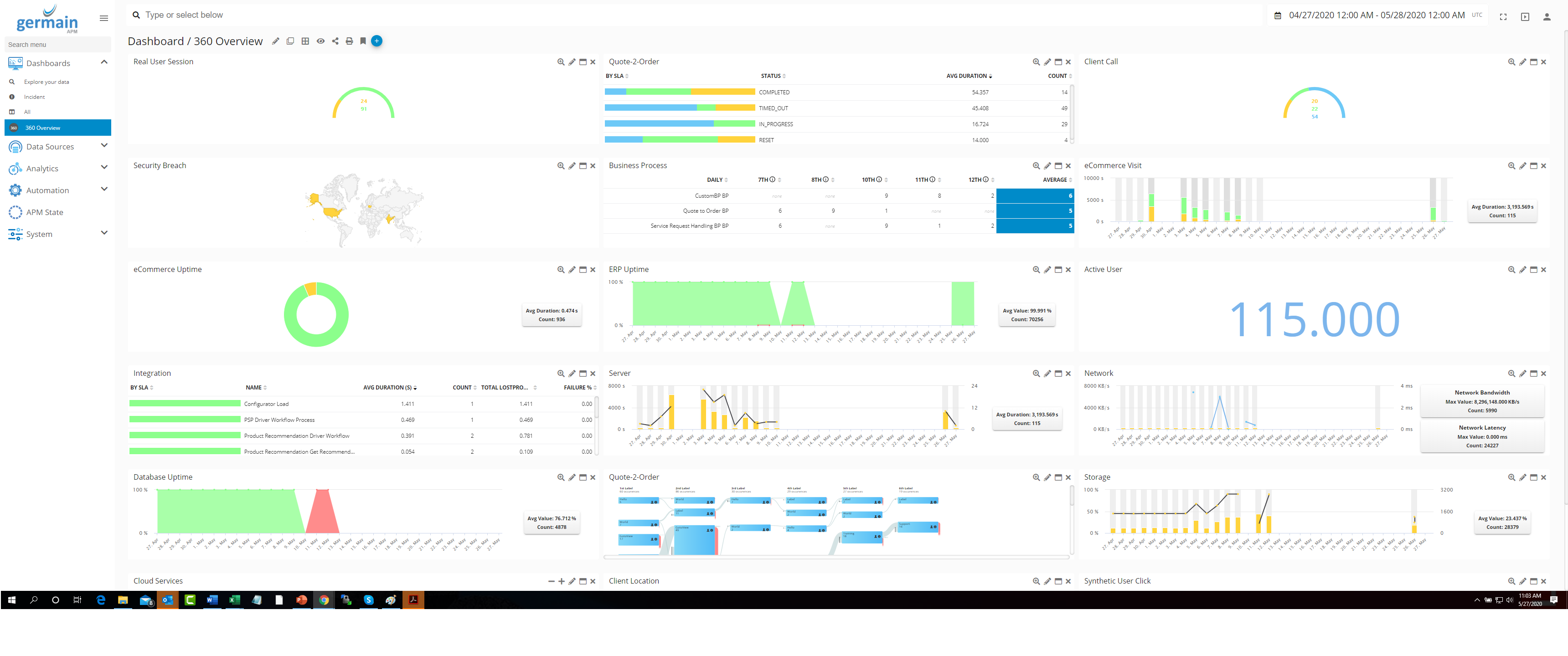Toggle fullscreen mode in the top bar
The width and height of the screenshot is (1568, 656).
click(x=1503, y=17)
